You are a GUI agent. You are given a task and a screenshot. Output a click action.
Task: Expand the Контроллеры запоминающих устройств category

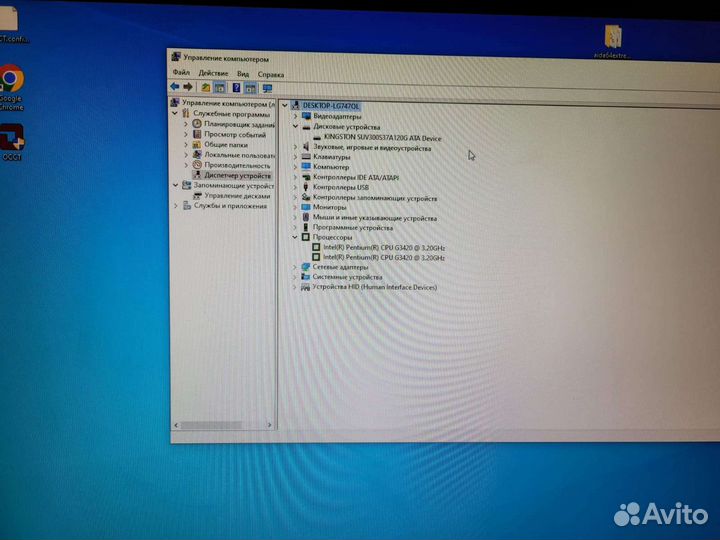click(x=295, y=197)
